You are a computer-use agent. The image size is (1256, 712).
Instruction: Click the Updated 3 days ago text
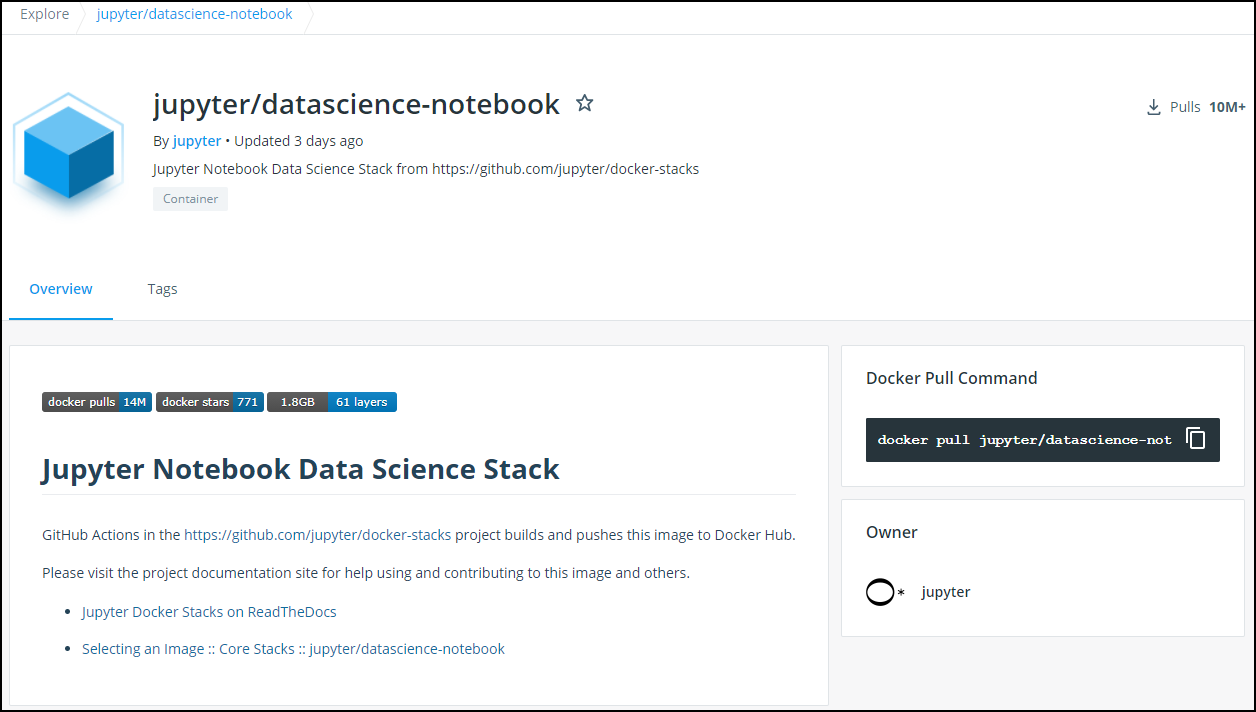click(x=299, y=141)
